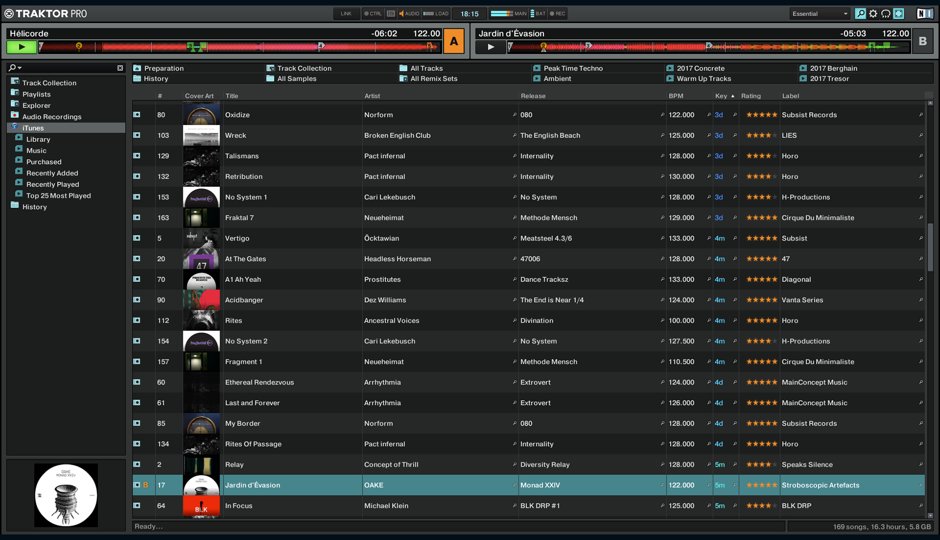Select the Peak Time Techno favorite
Screen dimensions: 940x540
coord(572,68)
